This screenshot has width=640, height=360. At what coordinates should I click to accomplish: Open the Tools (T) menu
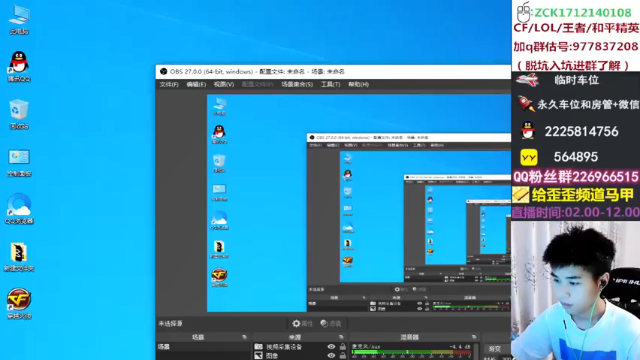[x=330, y=84]
